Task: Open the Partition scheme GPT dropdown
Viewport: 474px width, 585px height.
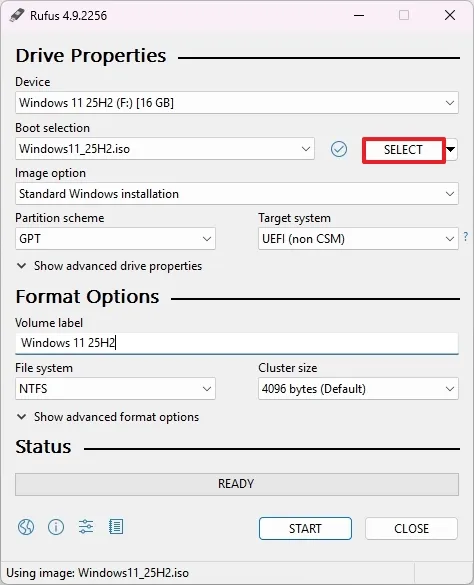Action: click(x=115, y=239)
